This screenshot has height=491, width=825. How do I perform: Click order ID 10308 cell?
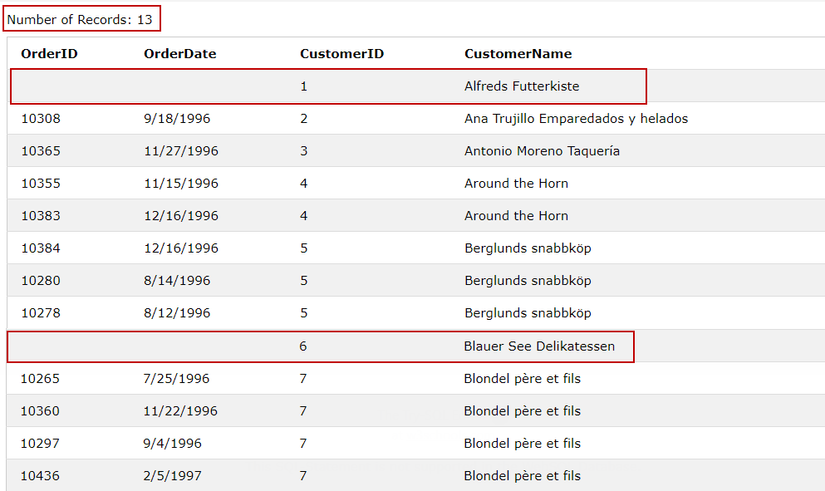(x=41, y=119)
